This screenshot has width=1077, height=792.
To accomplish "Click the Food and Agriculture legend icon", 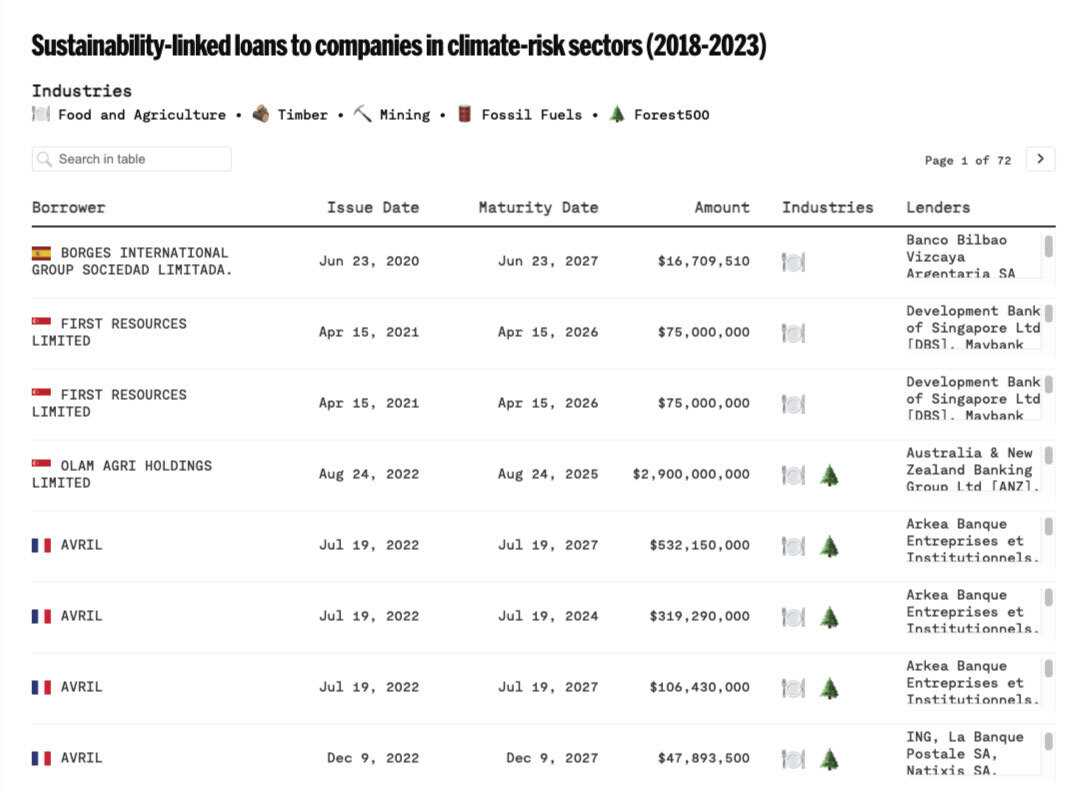I will pos(41,114).
